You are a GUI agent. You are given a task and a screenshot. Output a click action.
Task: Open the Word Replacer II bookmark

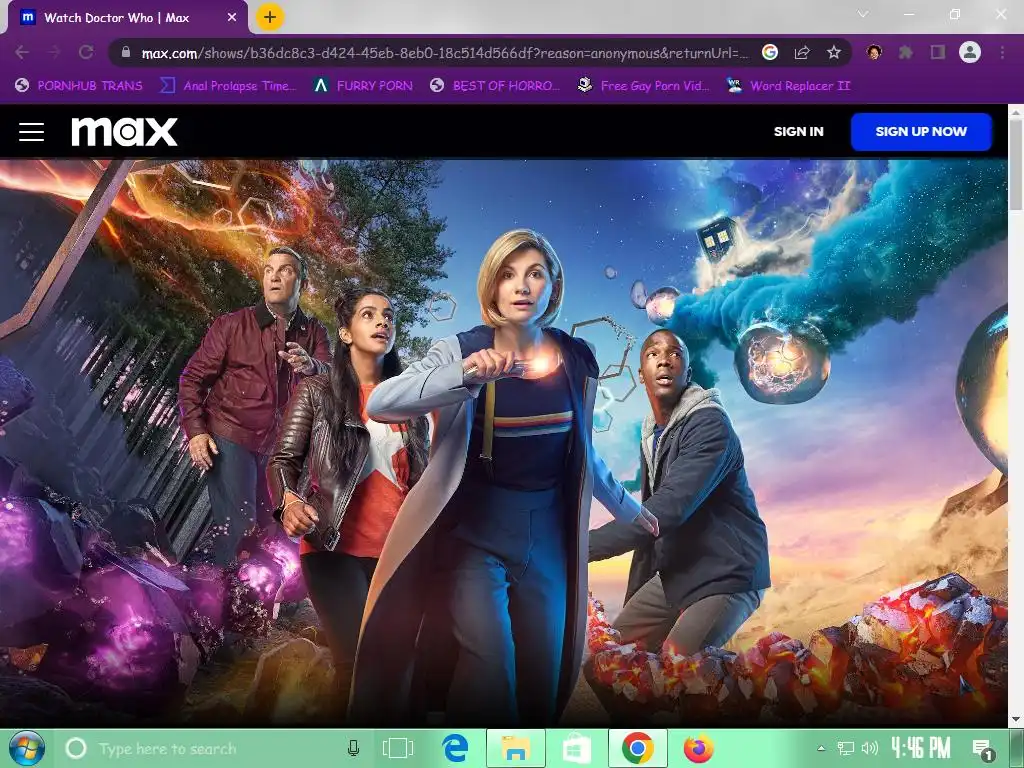coord(789,86)
